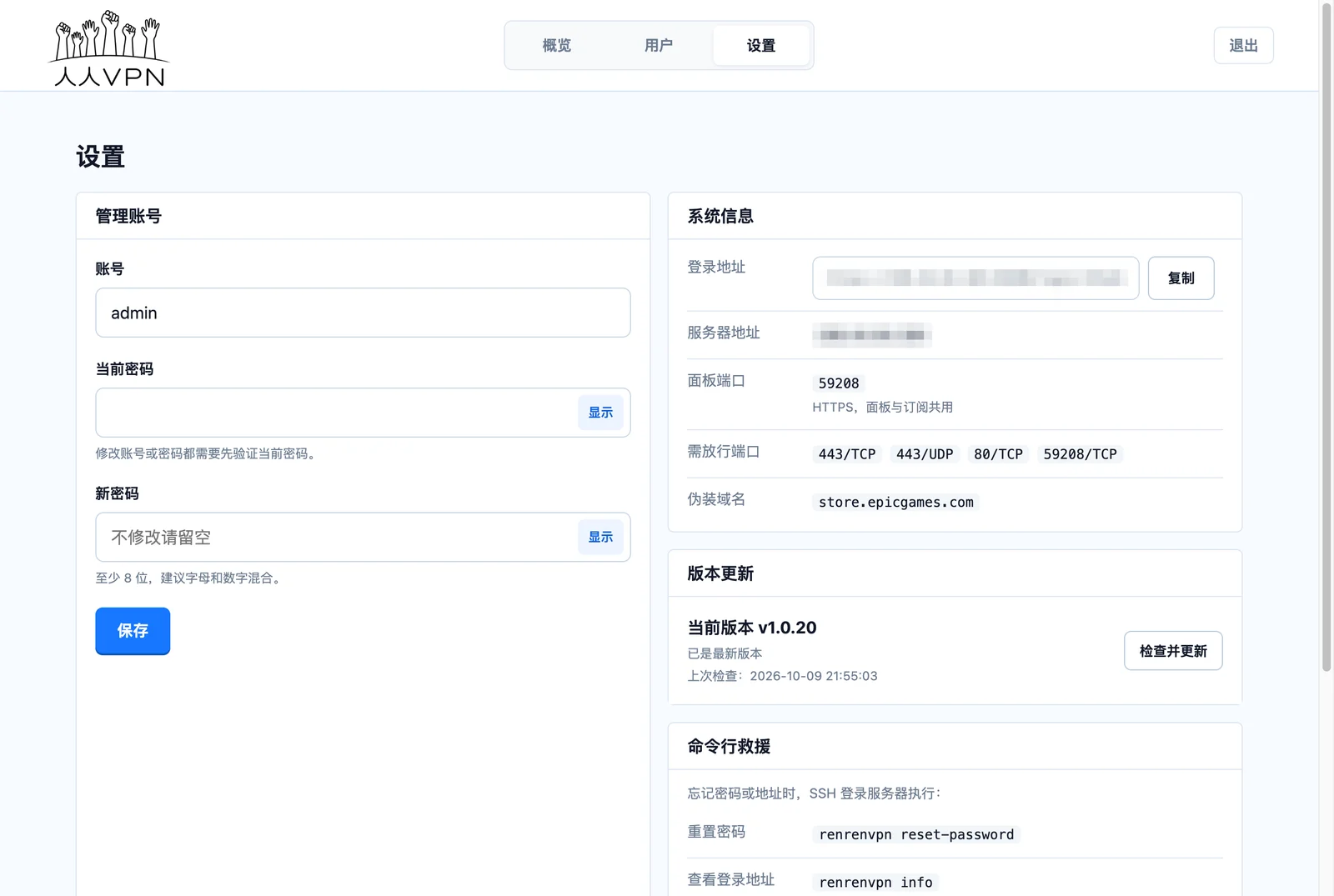Click the 上次检查 timestamp text
The image size is (1334, 896).
[782, 676]
